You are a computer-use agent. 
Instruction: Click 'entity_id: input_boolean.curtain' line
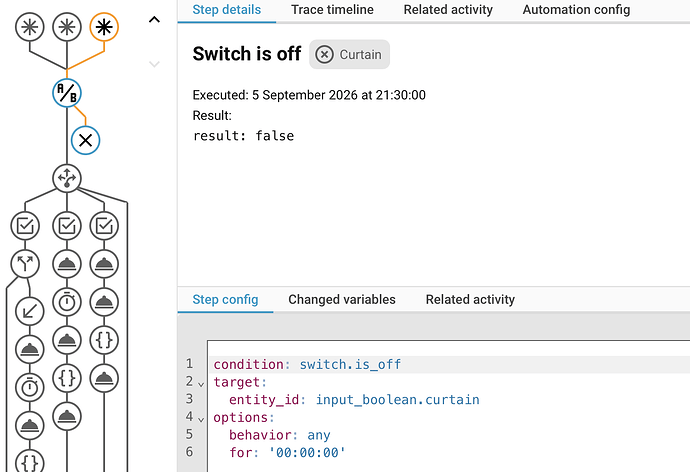click(x=354, y=400)
